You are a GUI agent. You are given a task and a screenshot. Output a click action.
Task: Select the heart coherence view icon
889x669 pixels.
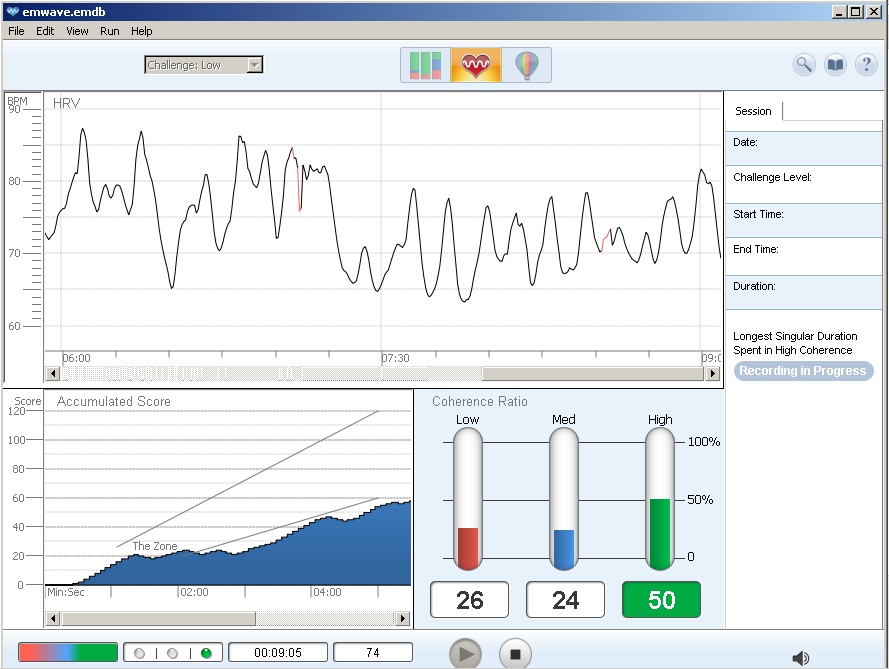(x=476, y=65)
